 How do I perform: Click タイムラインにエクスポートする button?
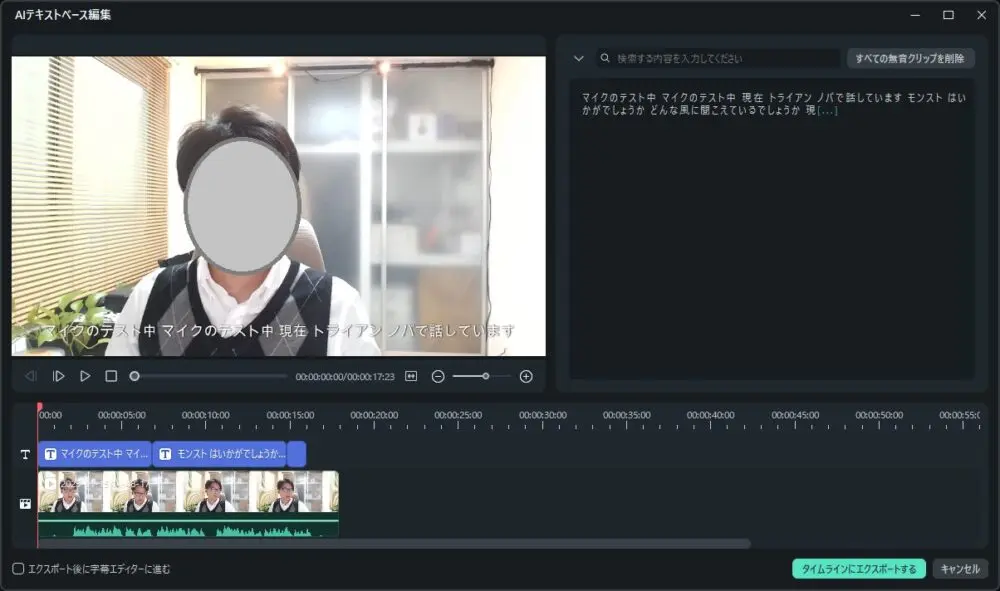tap(859, 569)
